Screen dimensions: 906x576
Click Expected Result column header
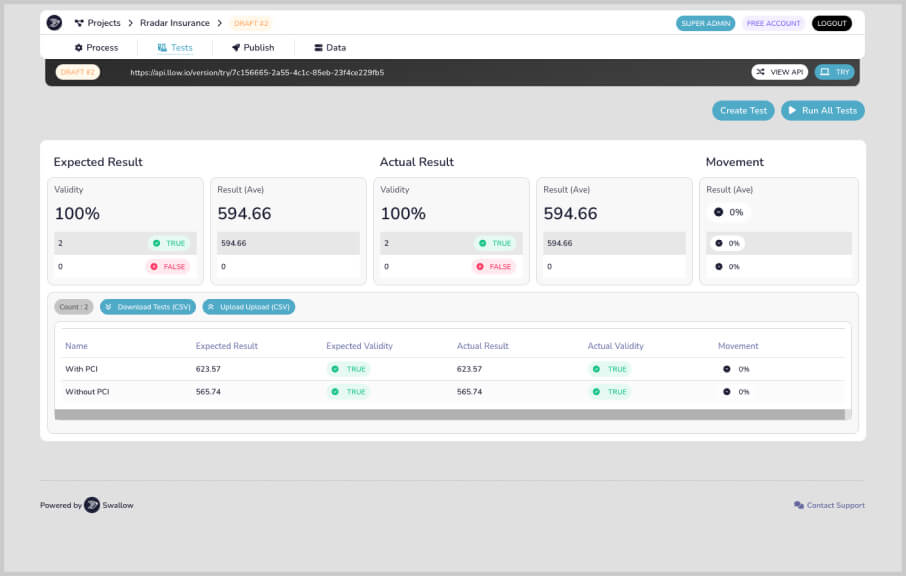226,346
